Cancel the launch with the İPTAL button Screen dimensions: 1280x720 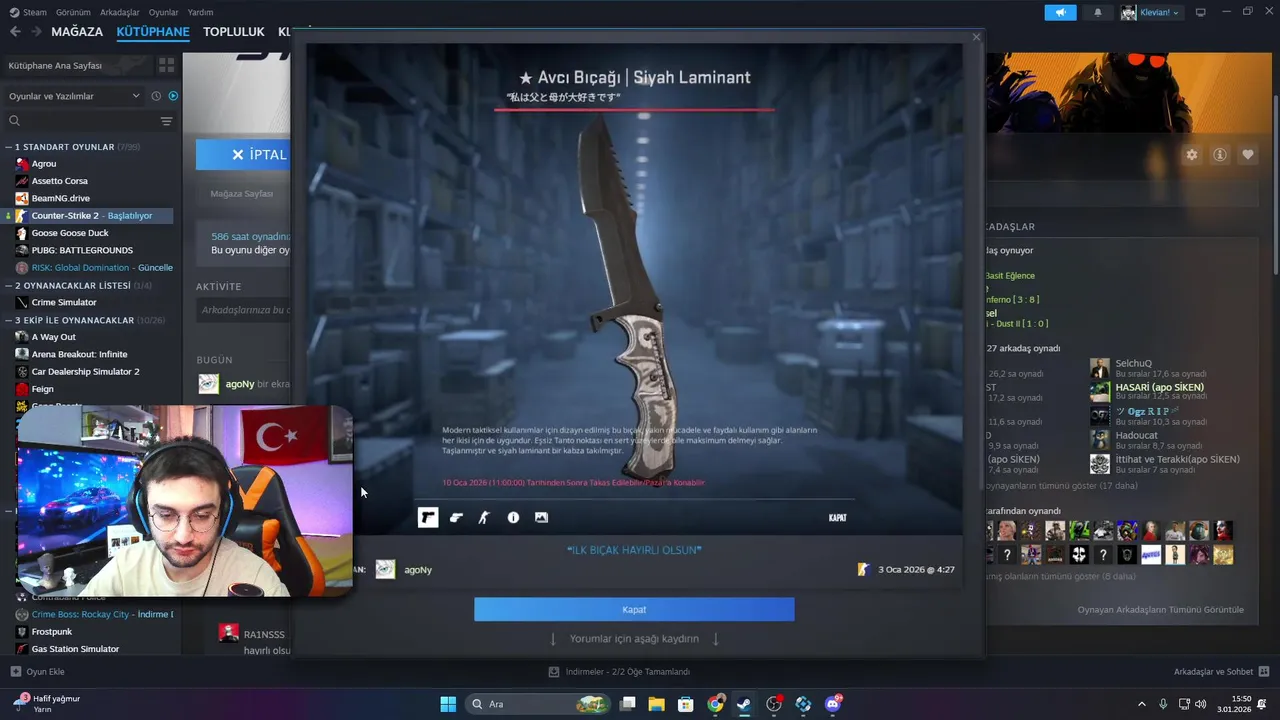(244, 154)
